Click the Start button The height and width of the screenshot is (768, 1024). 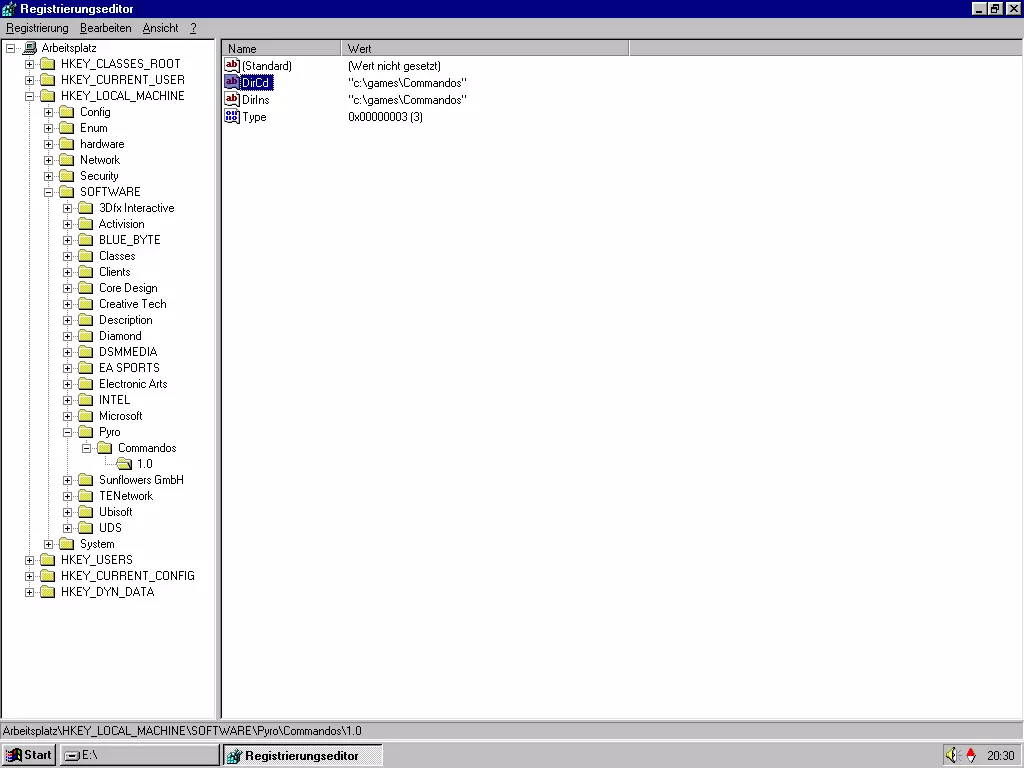click(x=29, y=755)
